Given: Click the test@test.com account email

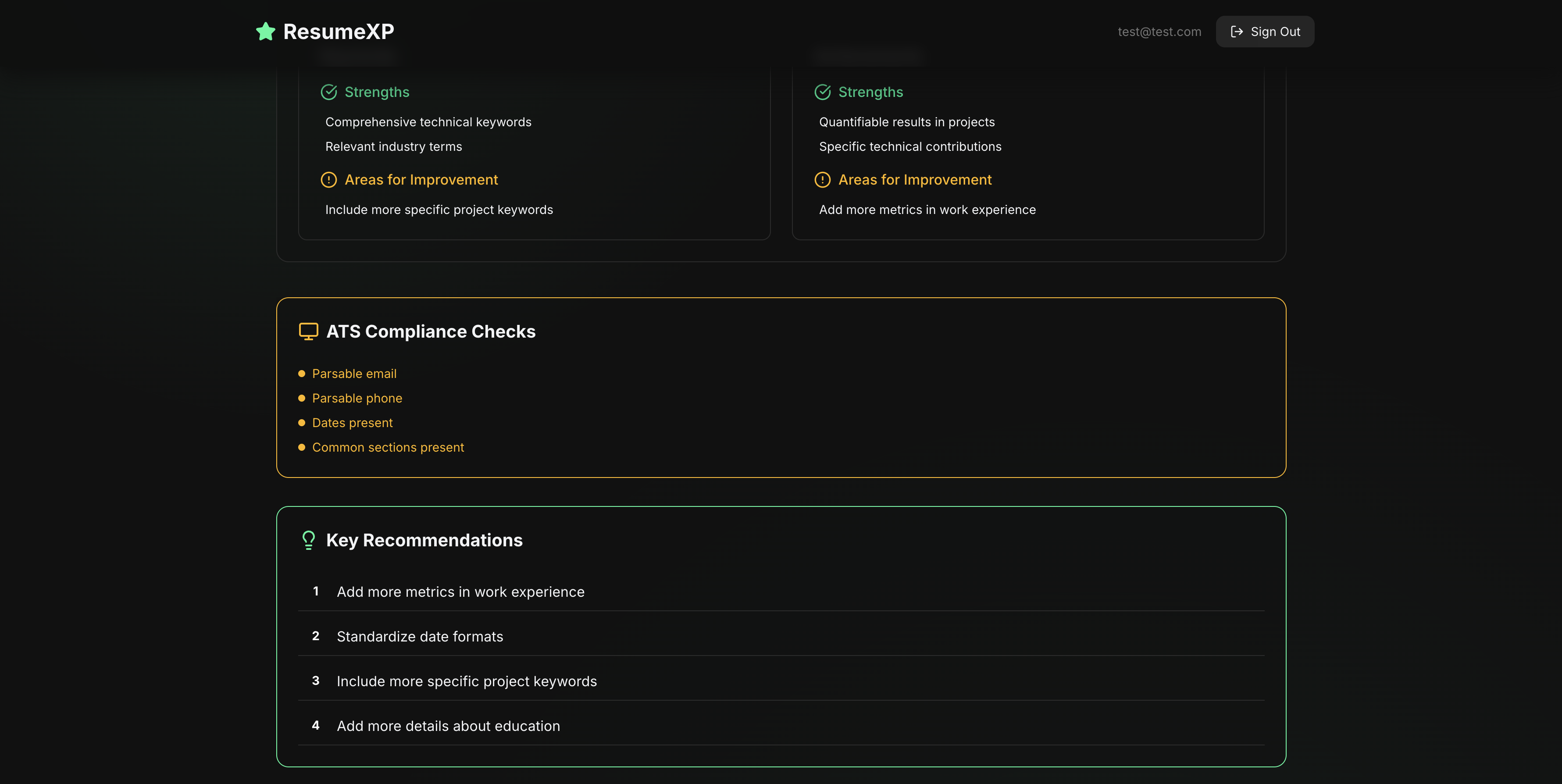Looking at the screenshot, I should 1159,32.
